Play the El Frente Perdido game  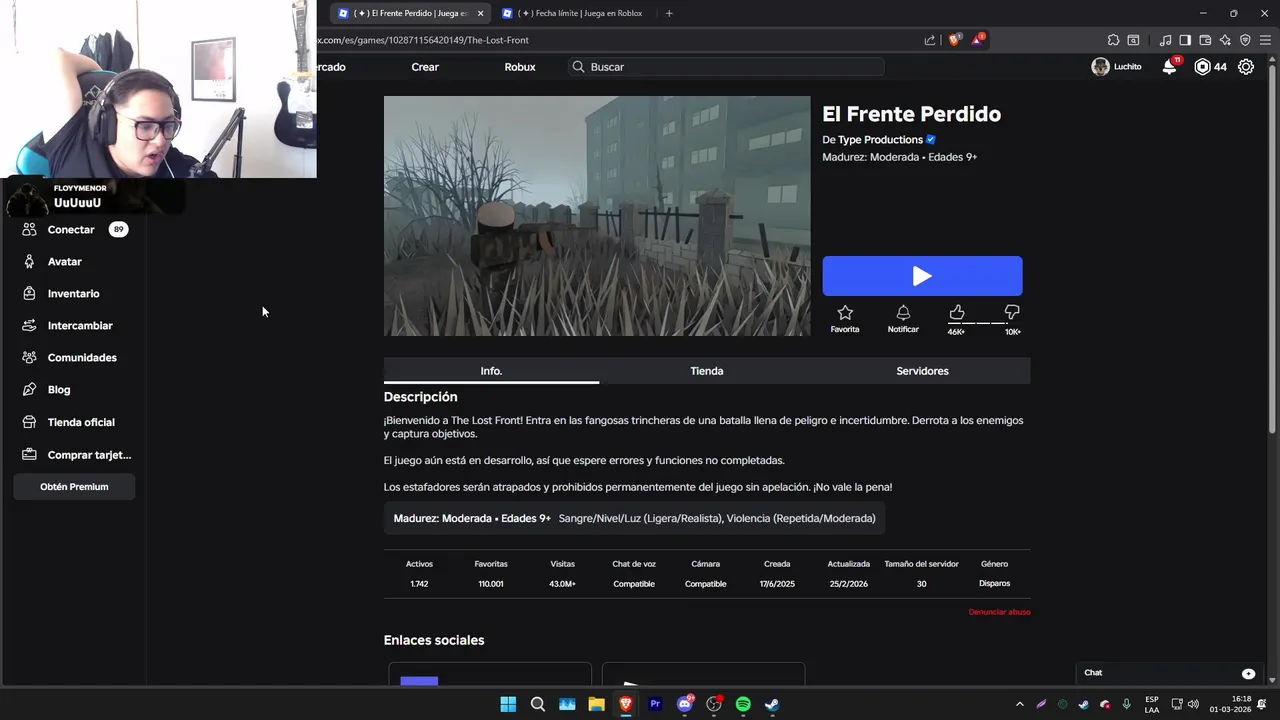(922, 276)
